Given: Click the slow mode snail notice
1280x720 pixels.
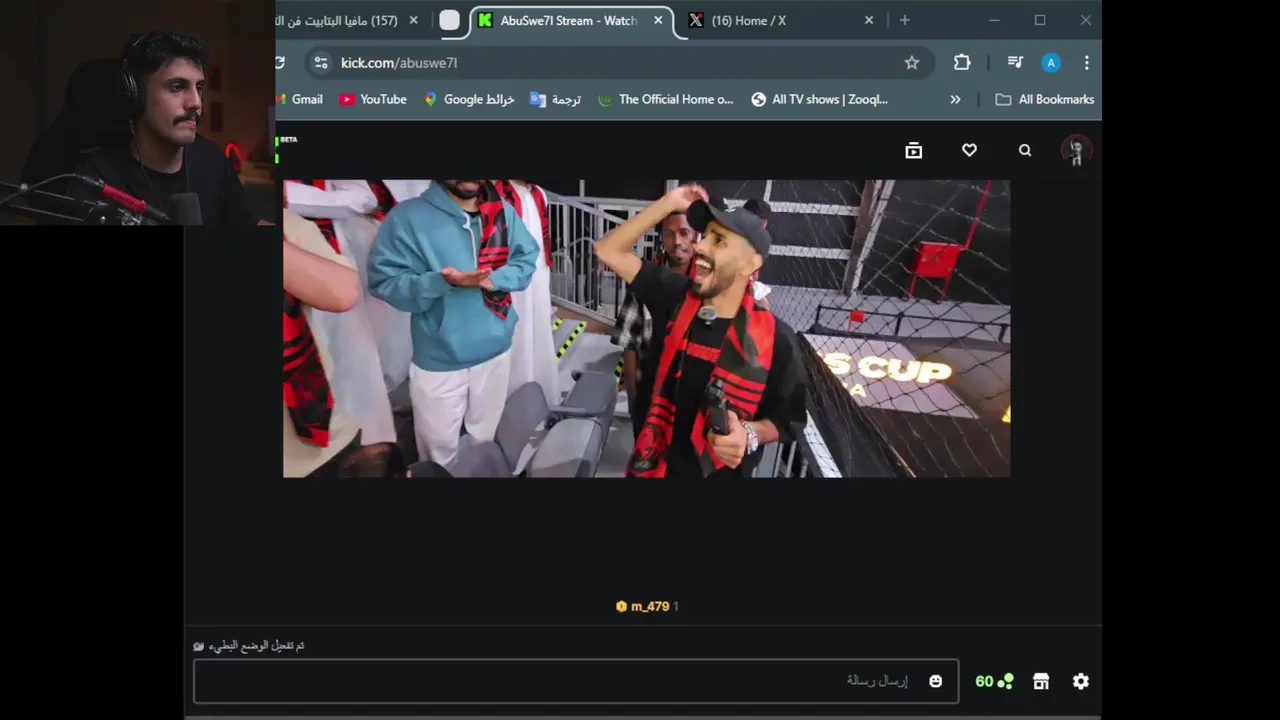Looking at the screenshot, I should coord(249,646).
